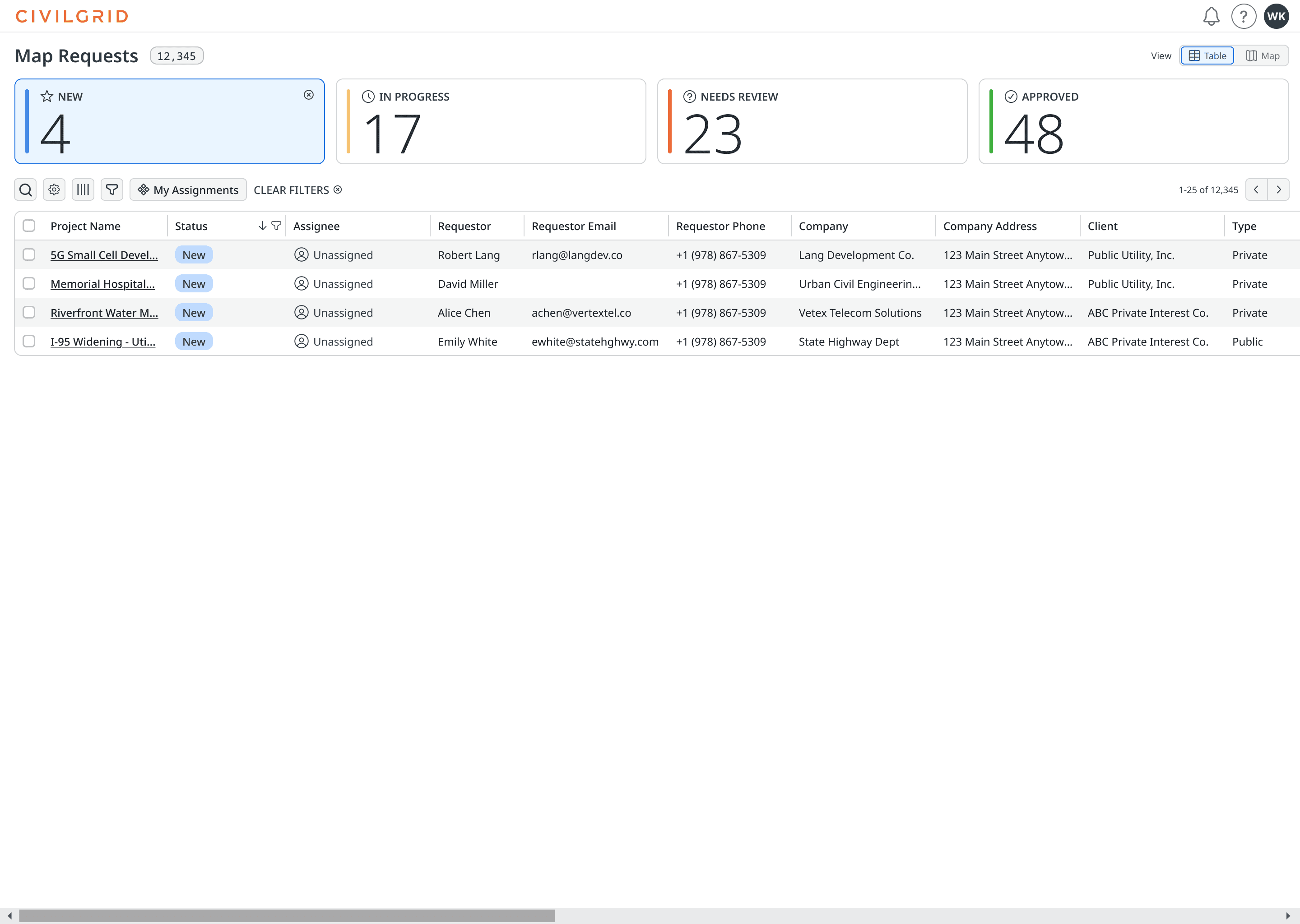Viewport: 1300px width, 924px height.
Task: Check the 5G Small Cell row
Action: 29,255
